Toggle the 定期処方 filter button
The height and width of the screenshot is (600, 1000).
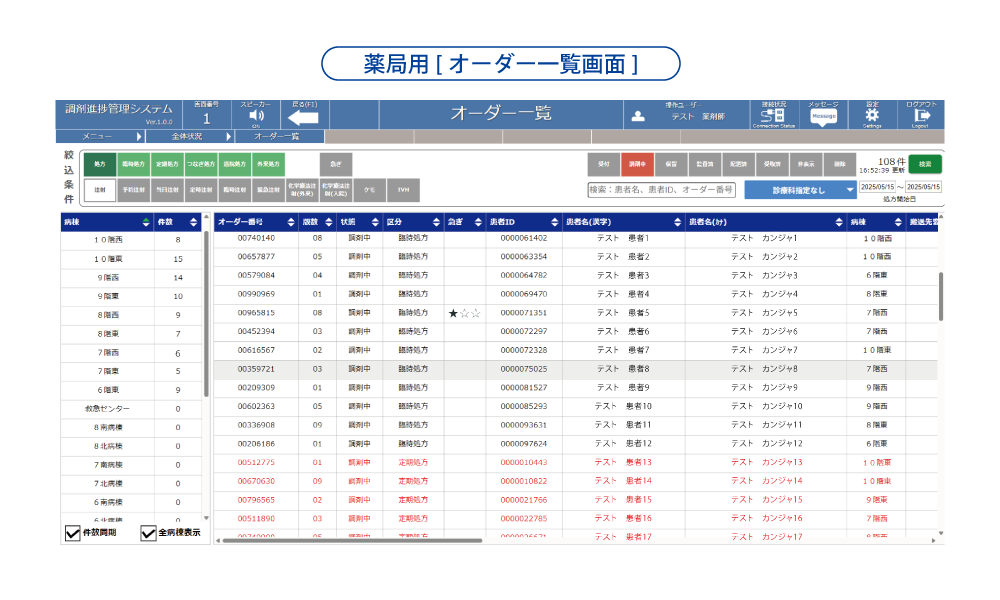click(167, 165)
